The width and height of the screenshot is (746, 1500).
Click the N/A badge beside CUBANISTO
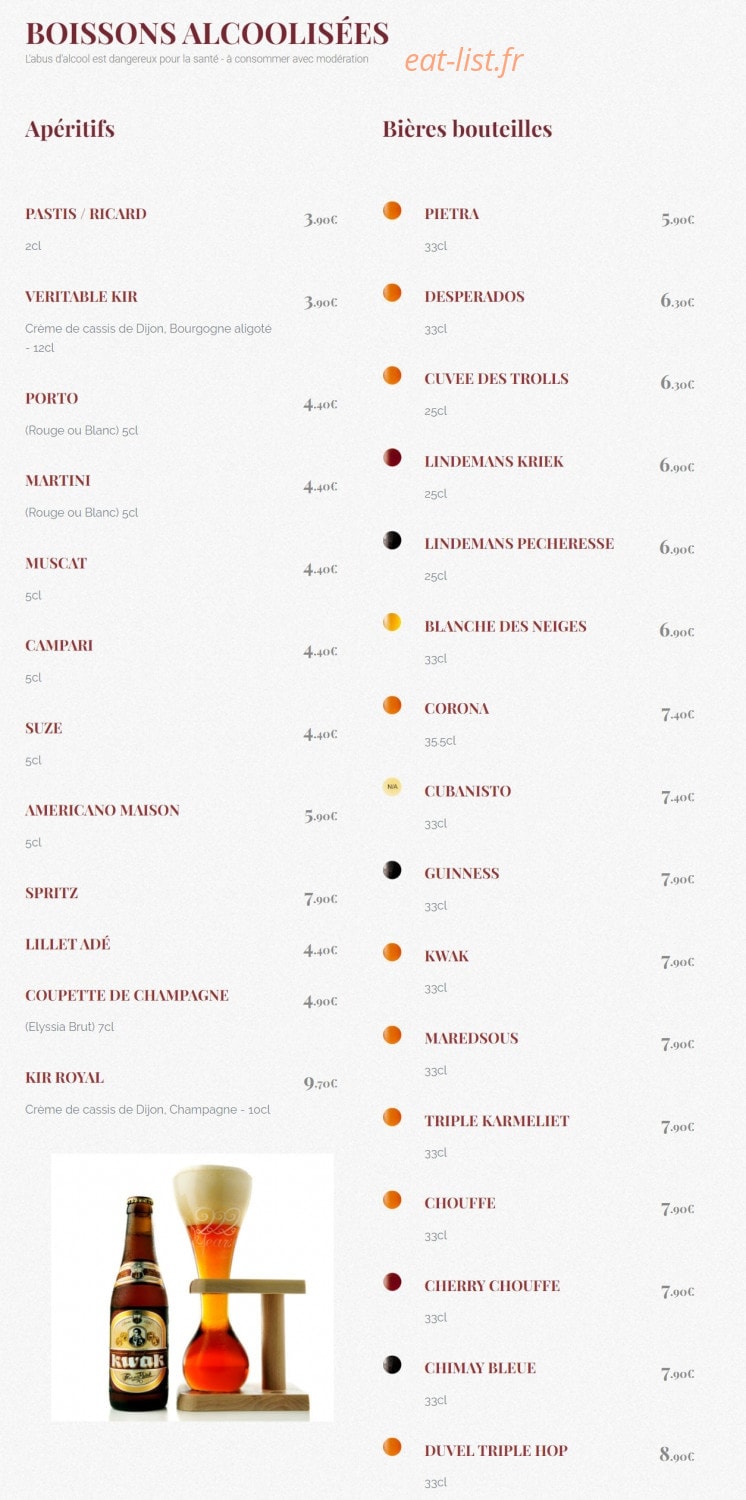click(392, 788)
